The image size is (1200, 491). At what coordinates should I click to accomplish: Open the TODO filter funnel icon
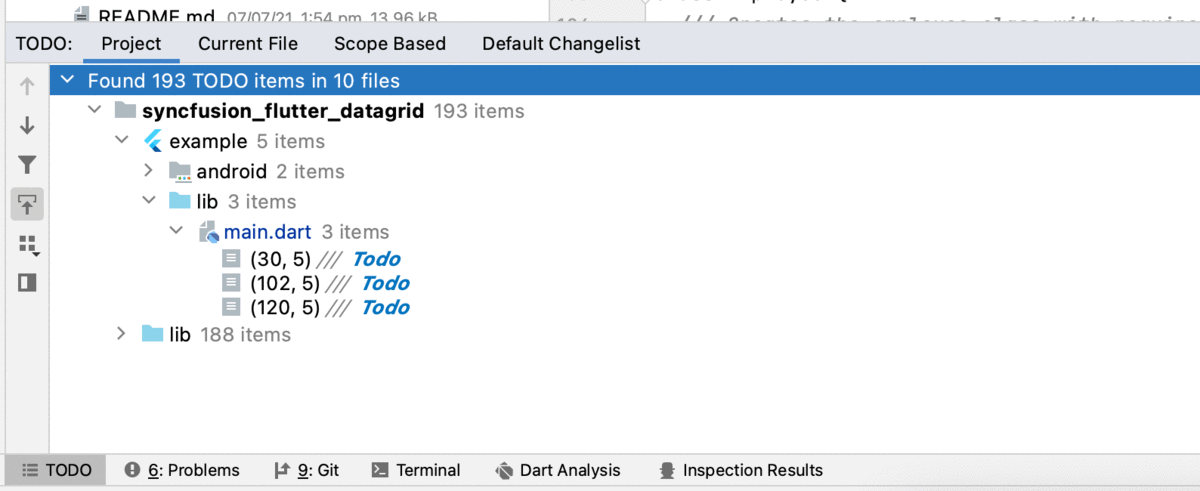point(27,165)
